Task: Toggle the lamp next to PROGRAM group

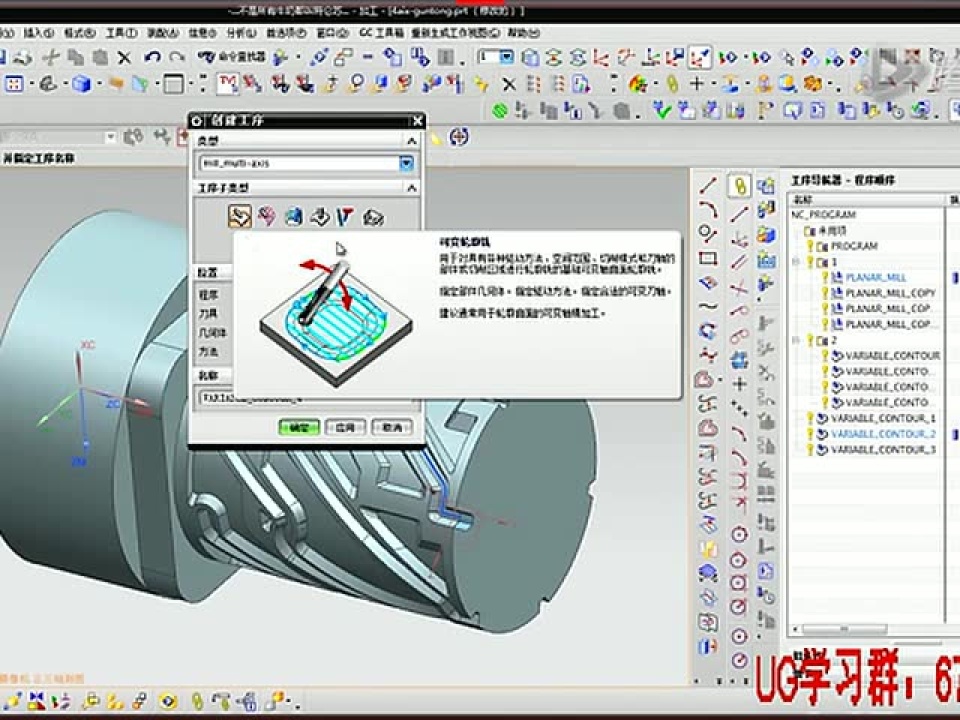Action: (810, 245)
